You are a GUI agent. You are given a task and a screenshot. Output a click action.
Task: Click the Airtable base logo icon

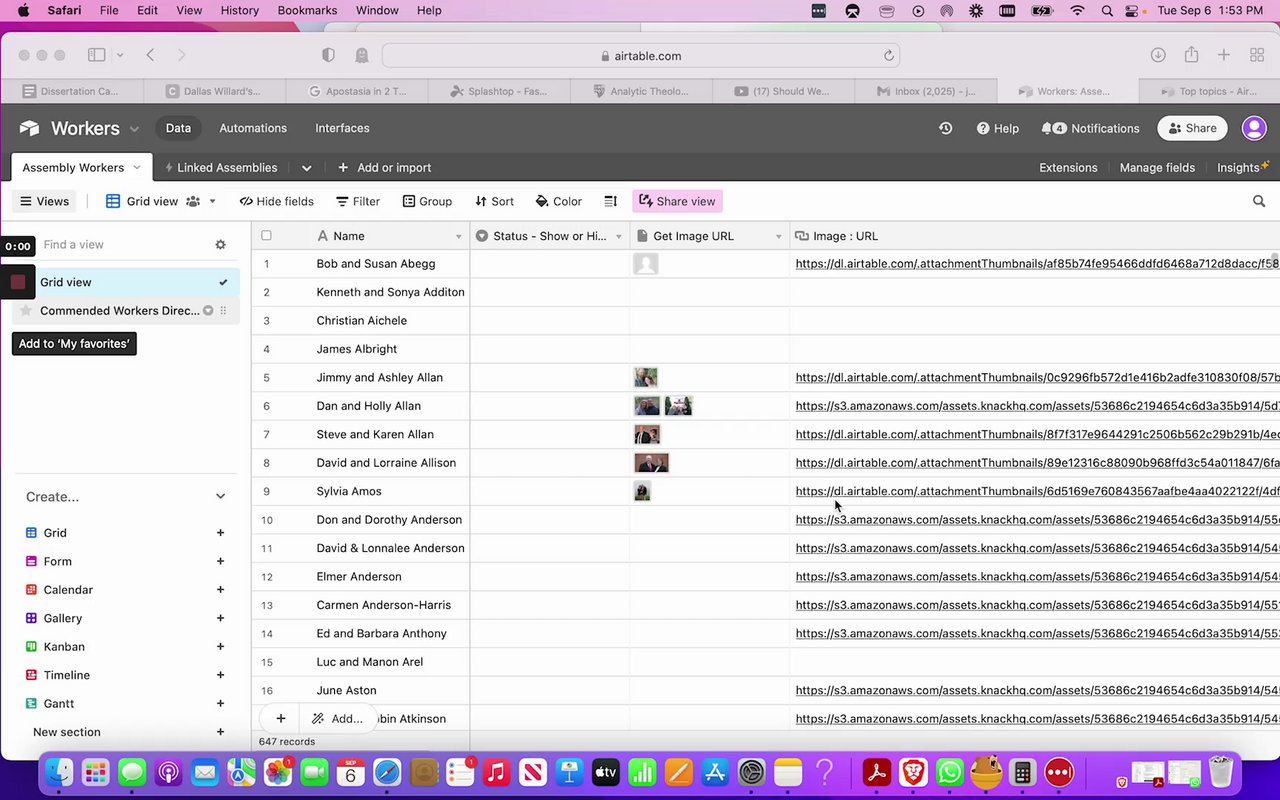29,128
